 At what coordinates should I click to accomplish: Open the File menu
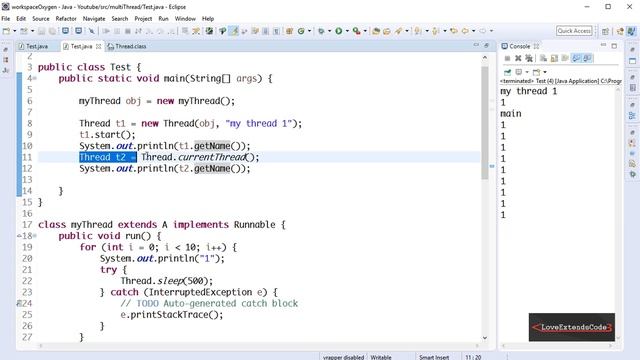tap(6, 19)
